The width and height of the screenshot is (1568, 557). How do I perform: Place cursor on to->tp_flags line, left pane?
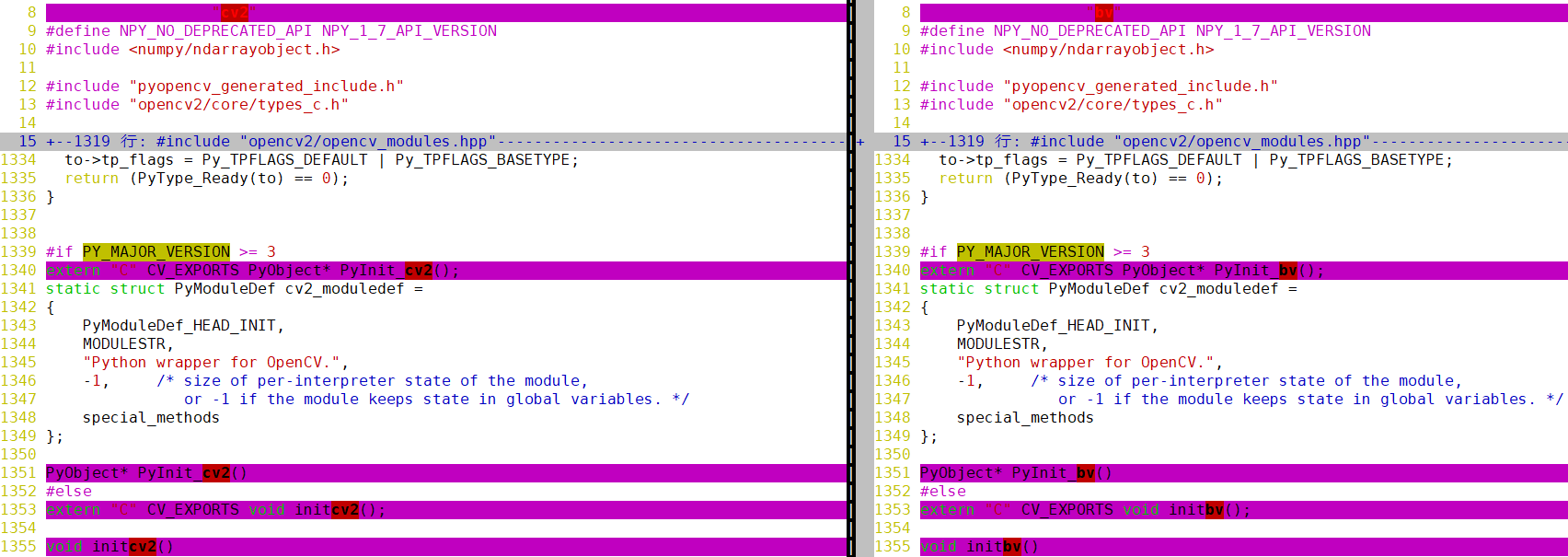[322, 160]
